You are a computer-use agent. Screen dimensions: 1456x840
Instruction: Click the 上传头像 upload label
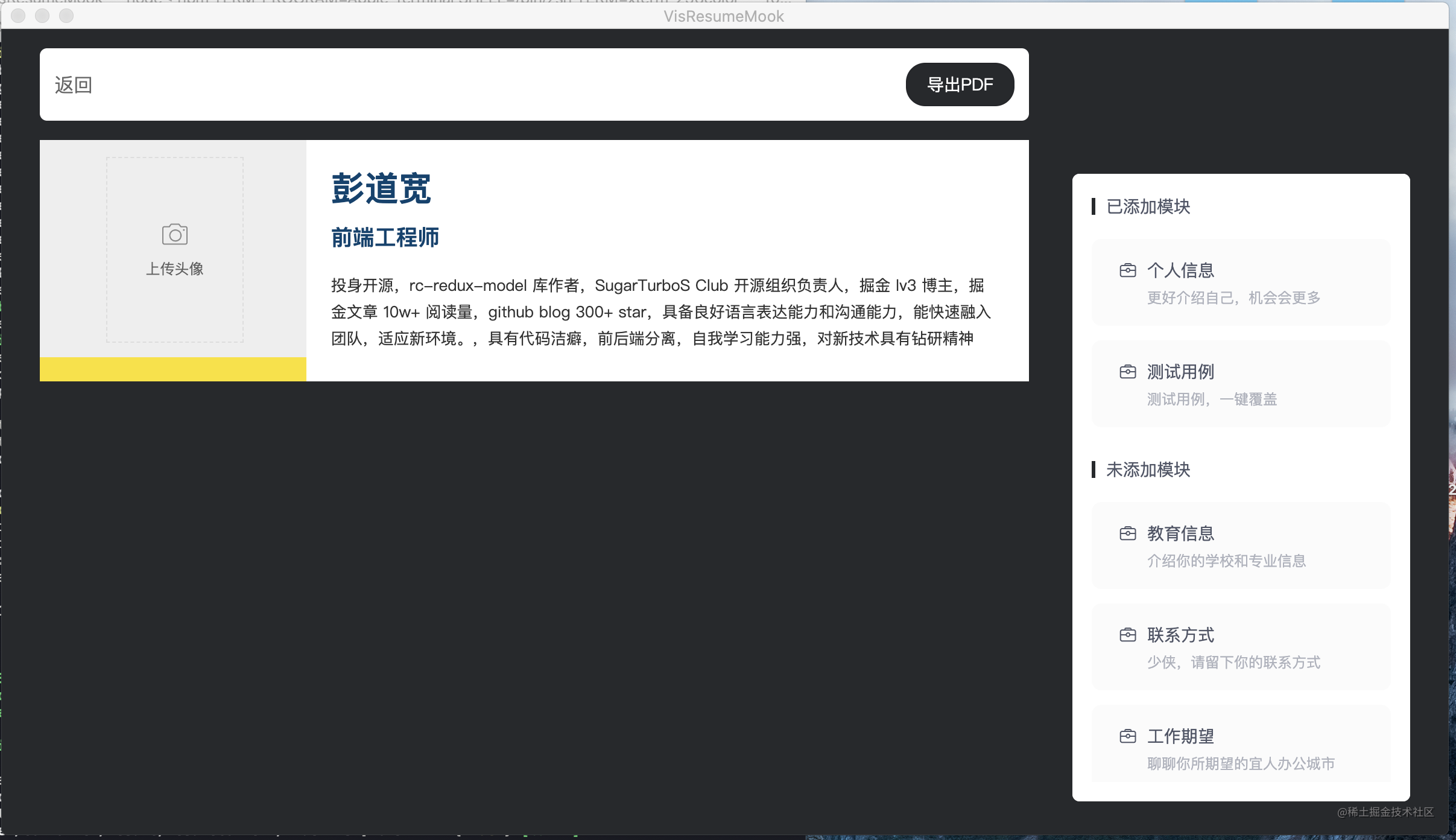[175, 269]
